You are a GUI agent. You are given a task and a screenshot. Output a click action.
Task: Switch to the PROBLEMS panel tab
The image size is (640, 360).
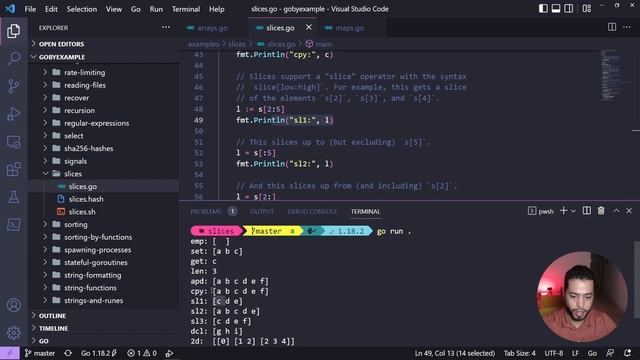click(x=206, y=211)
